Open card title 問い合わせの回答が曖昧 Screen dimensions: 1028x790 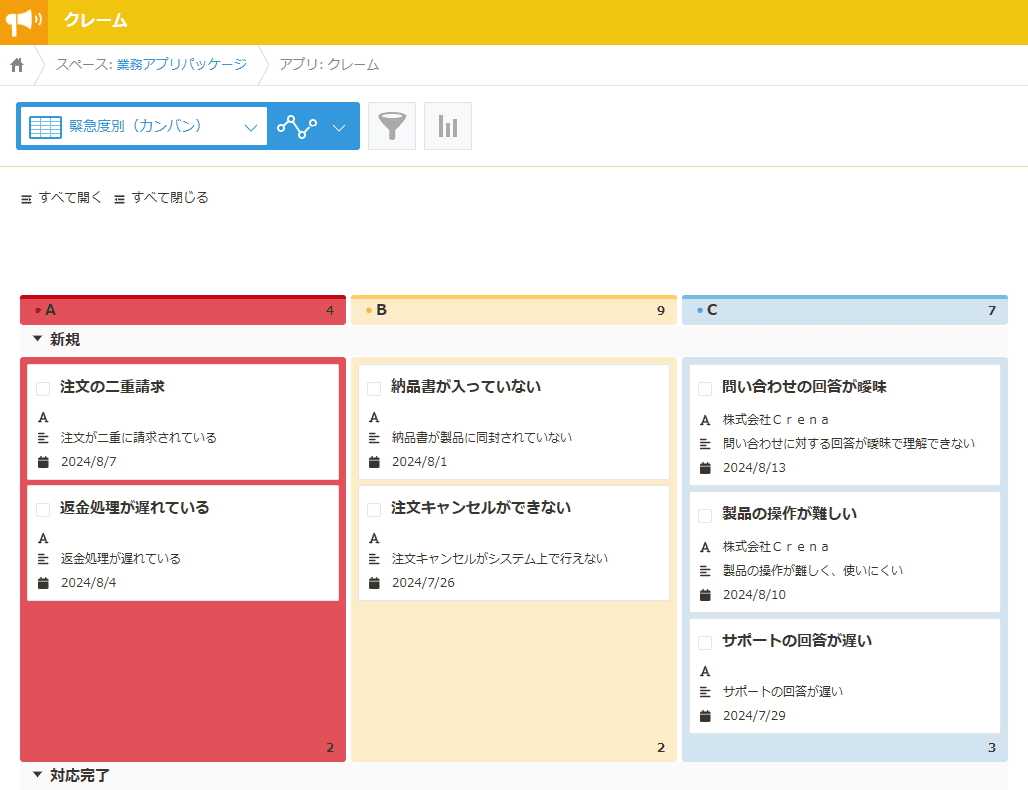(x=804, y=387)
